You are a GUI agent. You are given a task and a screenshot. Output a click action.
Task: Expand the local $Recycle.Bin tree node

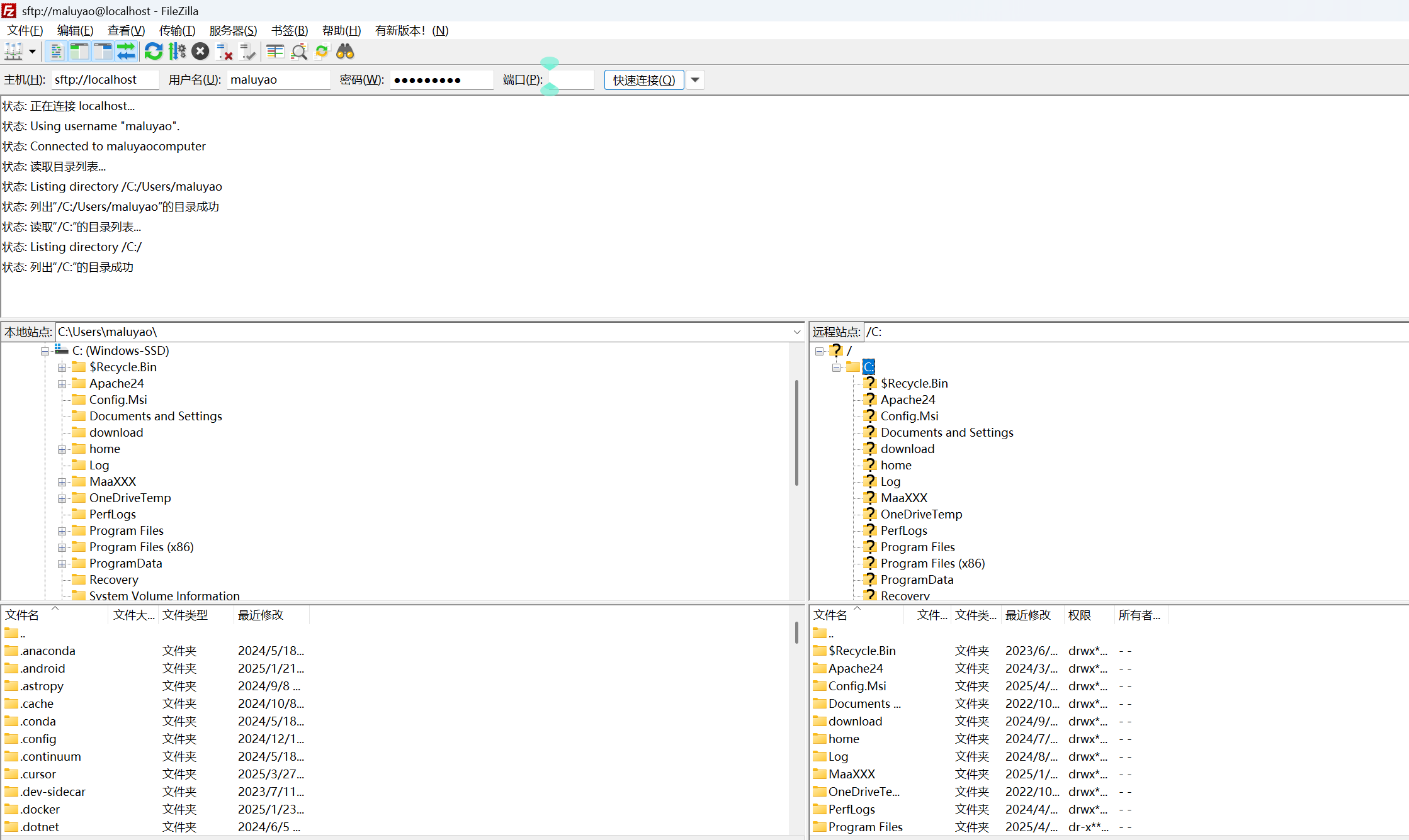point(62,367)
